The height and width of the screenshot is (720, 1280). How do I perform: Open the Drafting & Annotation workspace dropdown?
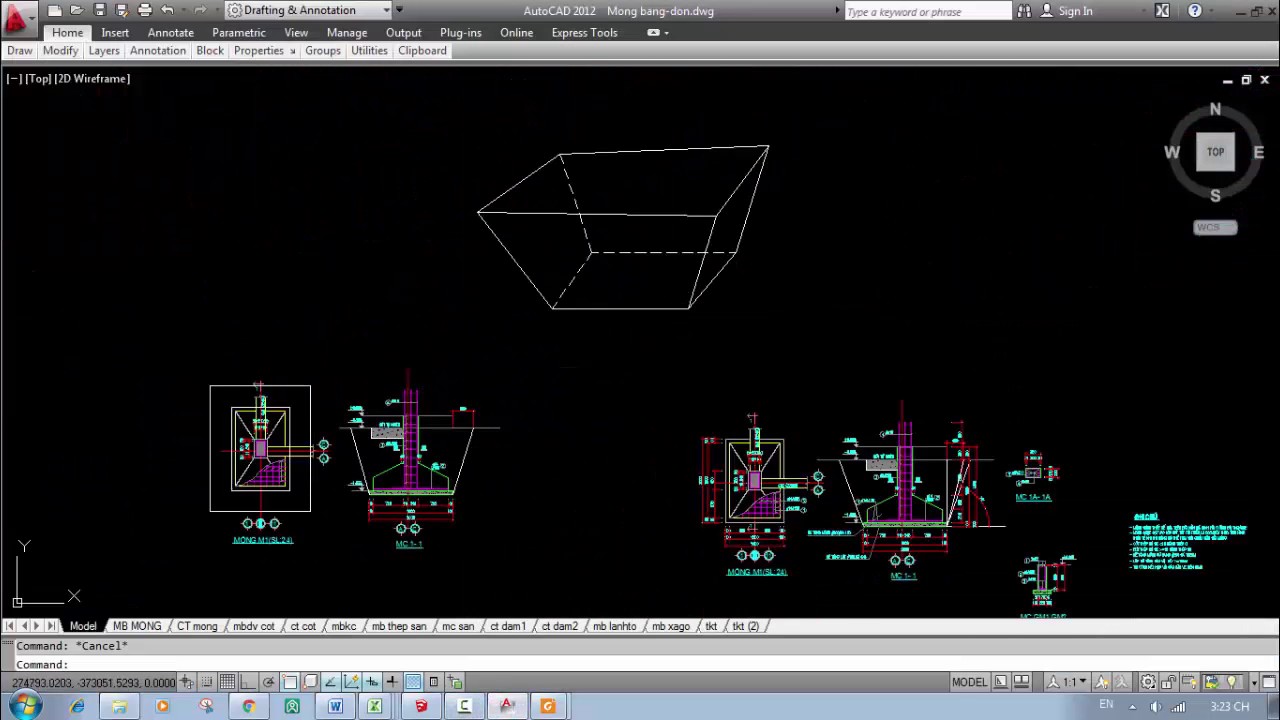point(308,10)
